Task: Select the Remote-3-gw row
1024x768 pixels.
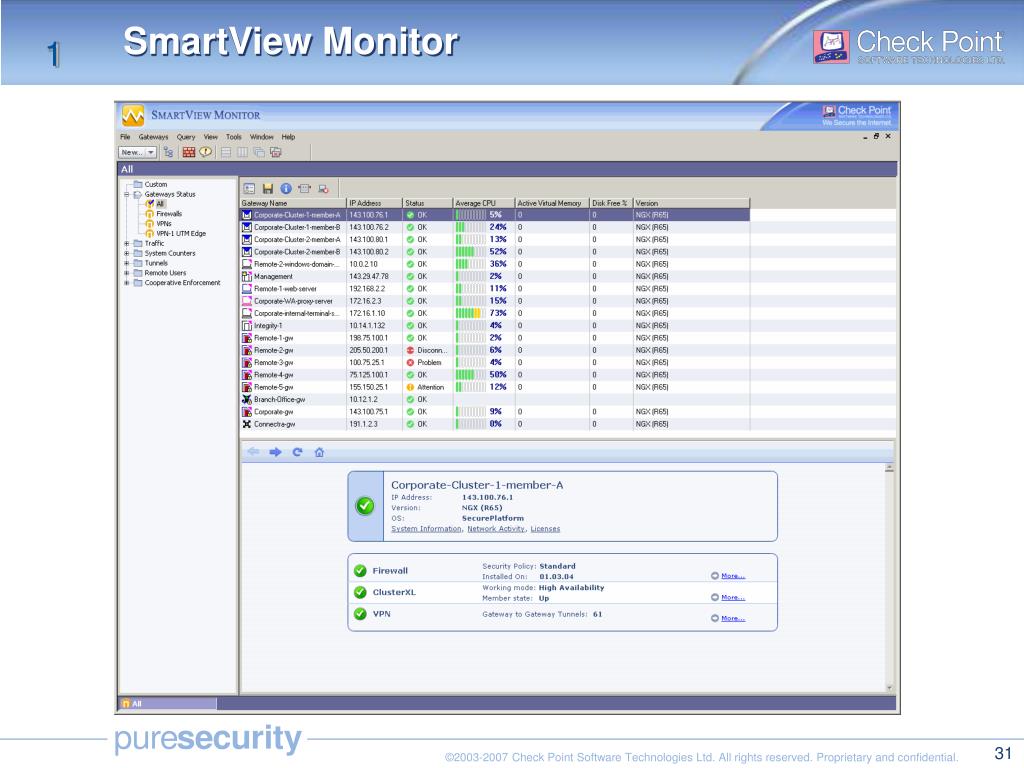Action: 495,362
